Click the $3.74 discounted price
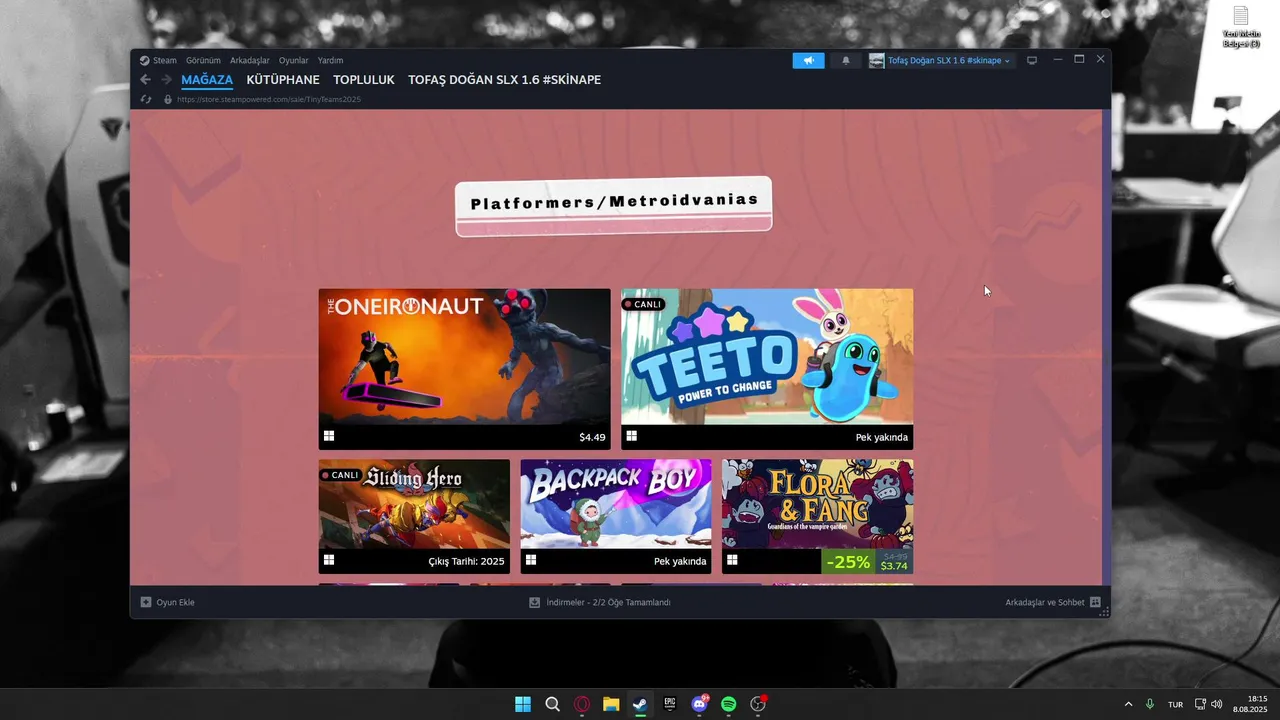Screen dimensions: 1280x720 894,566
